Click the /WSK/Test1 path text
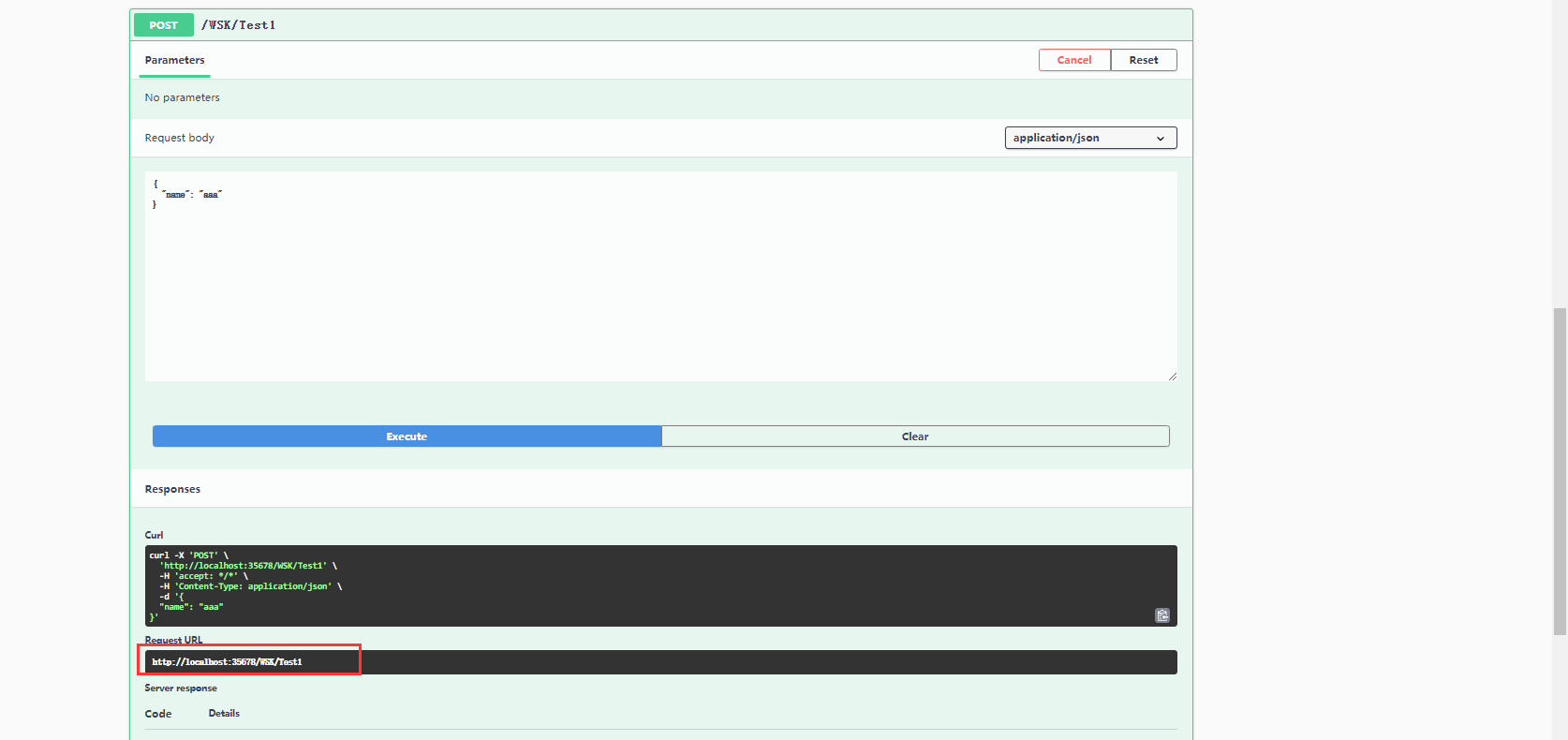This screenshot has height=740, width=1568. 238,25
